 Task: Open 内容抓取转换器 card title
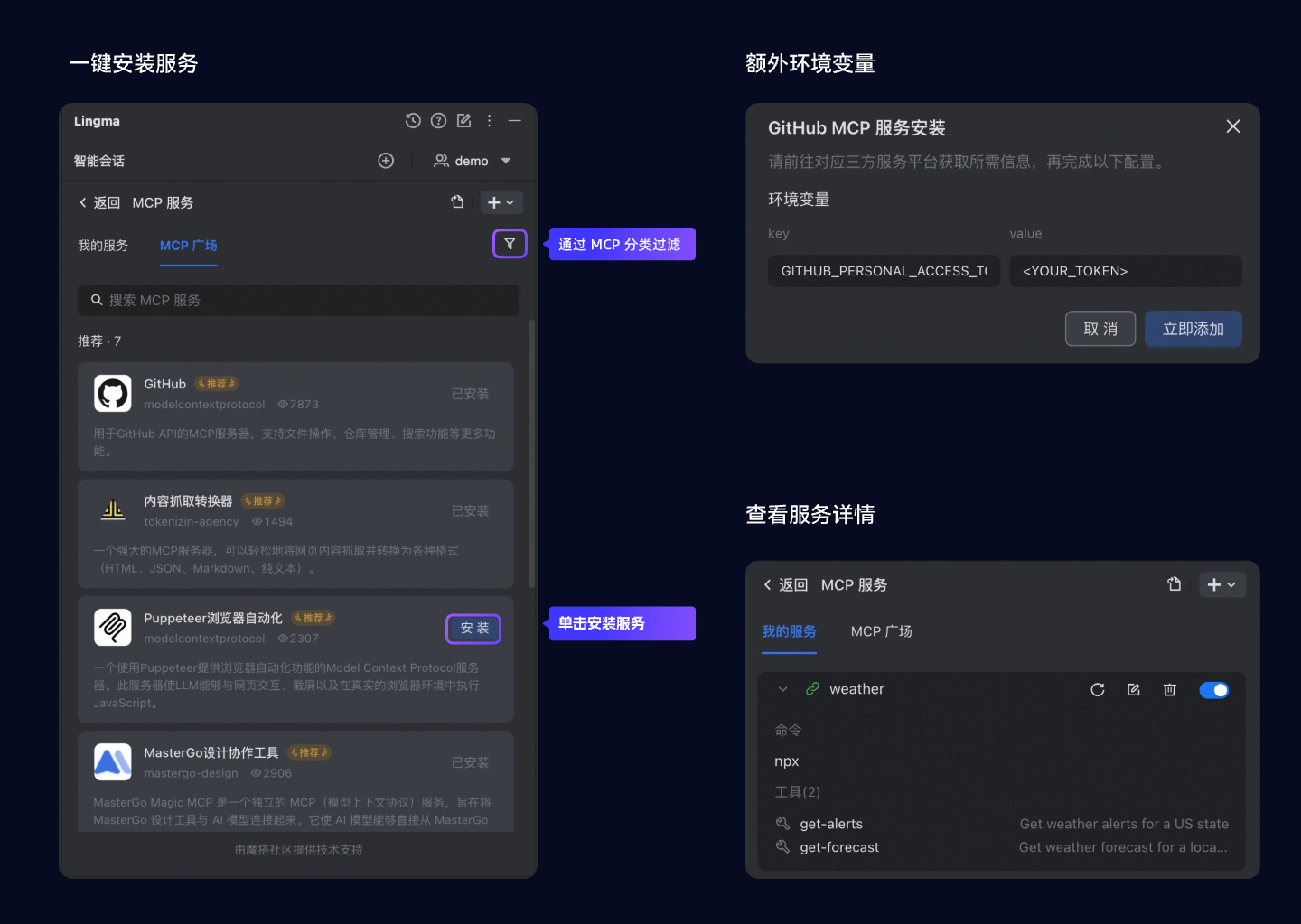click(x=188, y=500)
